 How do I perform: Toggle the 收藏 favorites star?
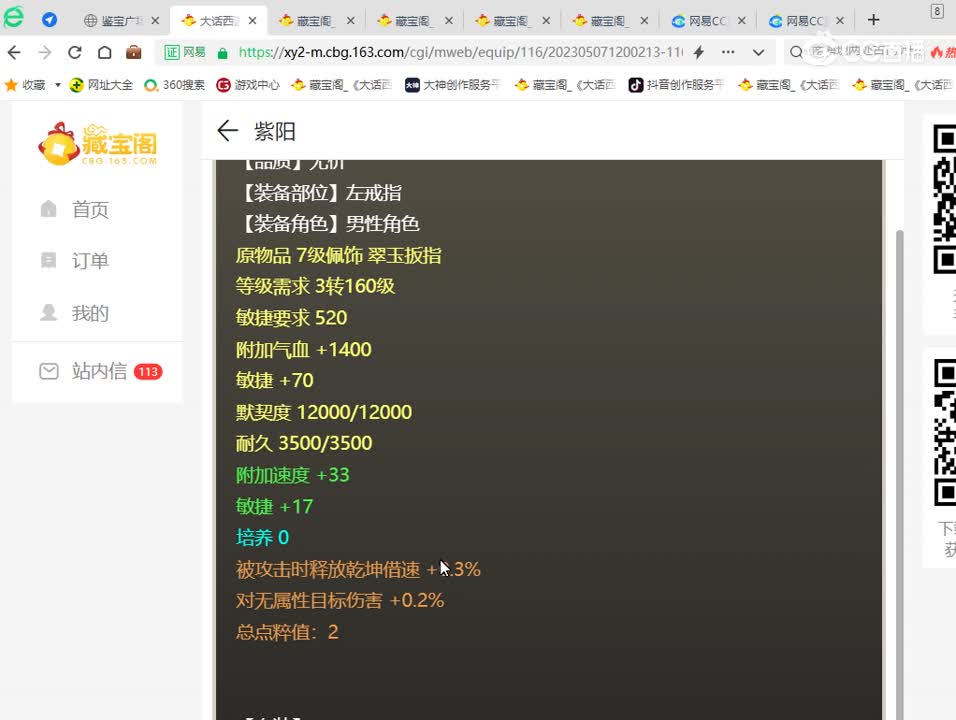[10, 85]
